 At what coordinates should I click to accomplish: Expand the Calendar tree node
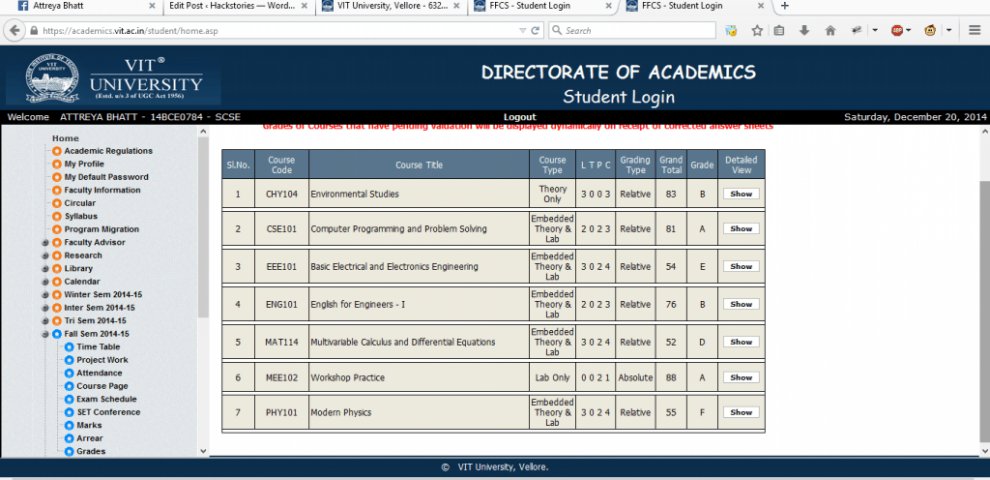pyautogui.click(x=45, y=282)
